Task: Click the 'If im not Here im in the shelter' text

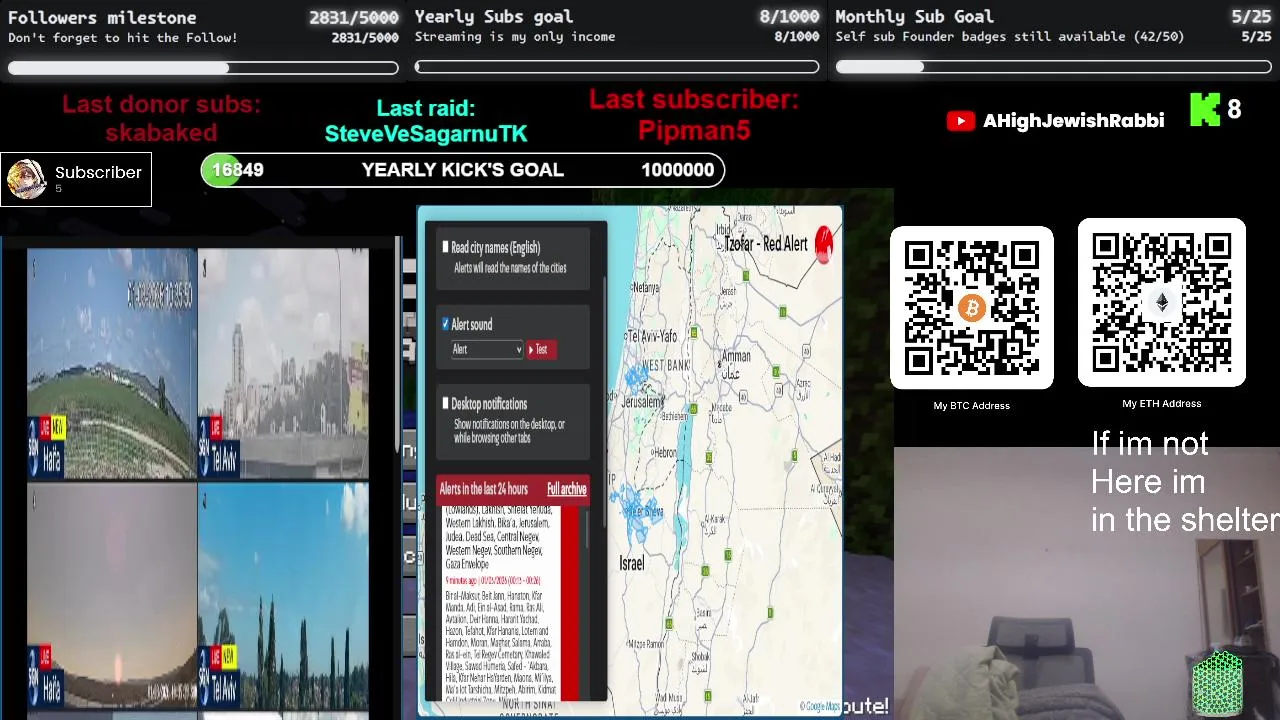Action: [x=1185, y=482]
